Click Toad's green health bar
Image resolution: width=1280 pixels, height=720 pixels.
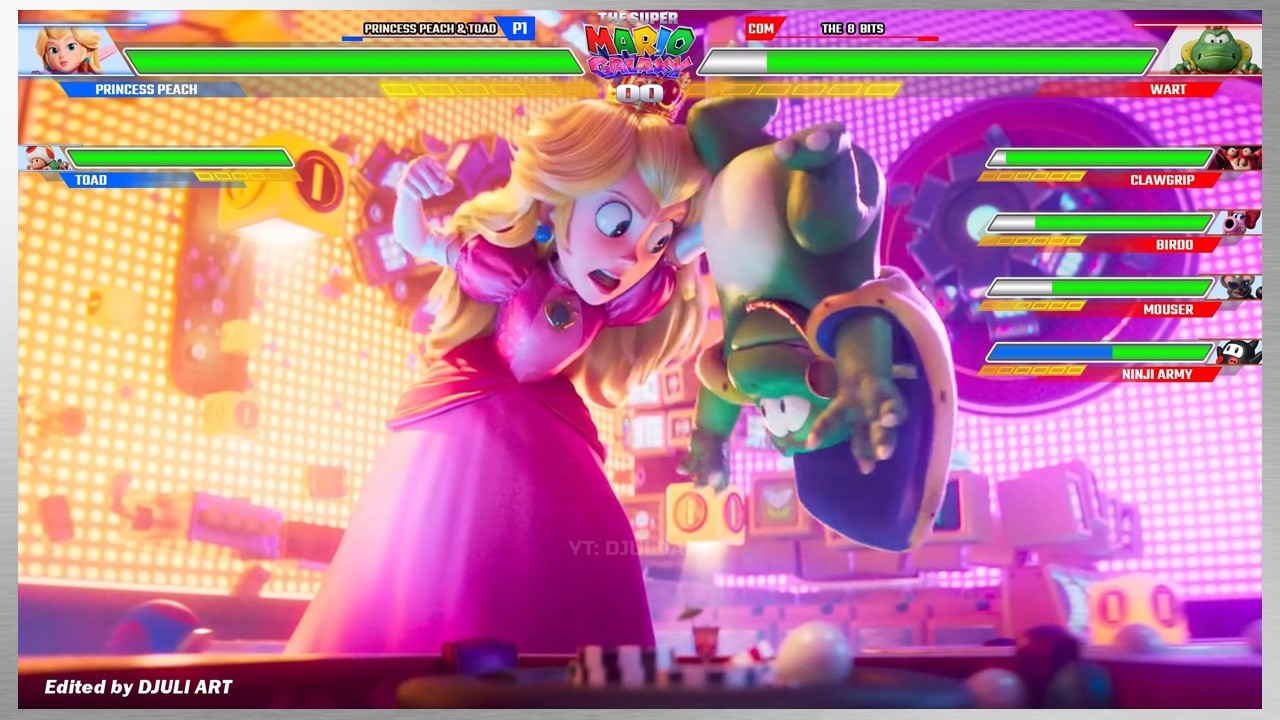[180, 158]
